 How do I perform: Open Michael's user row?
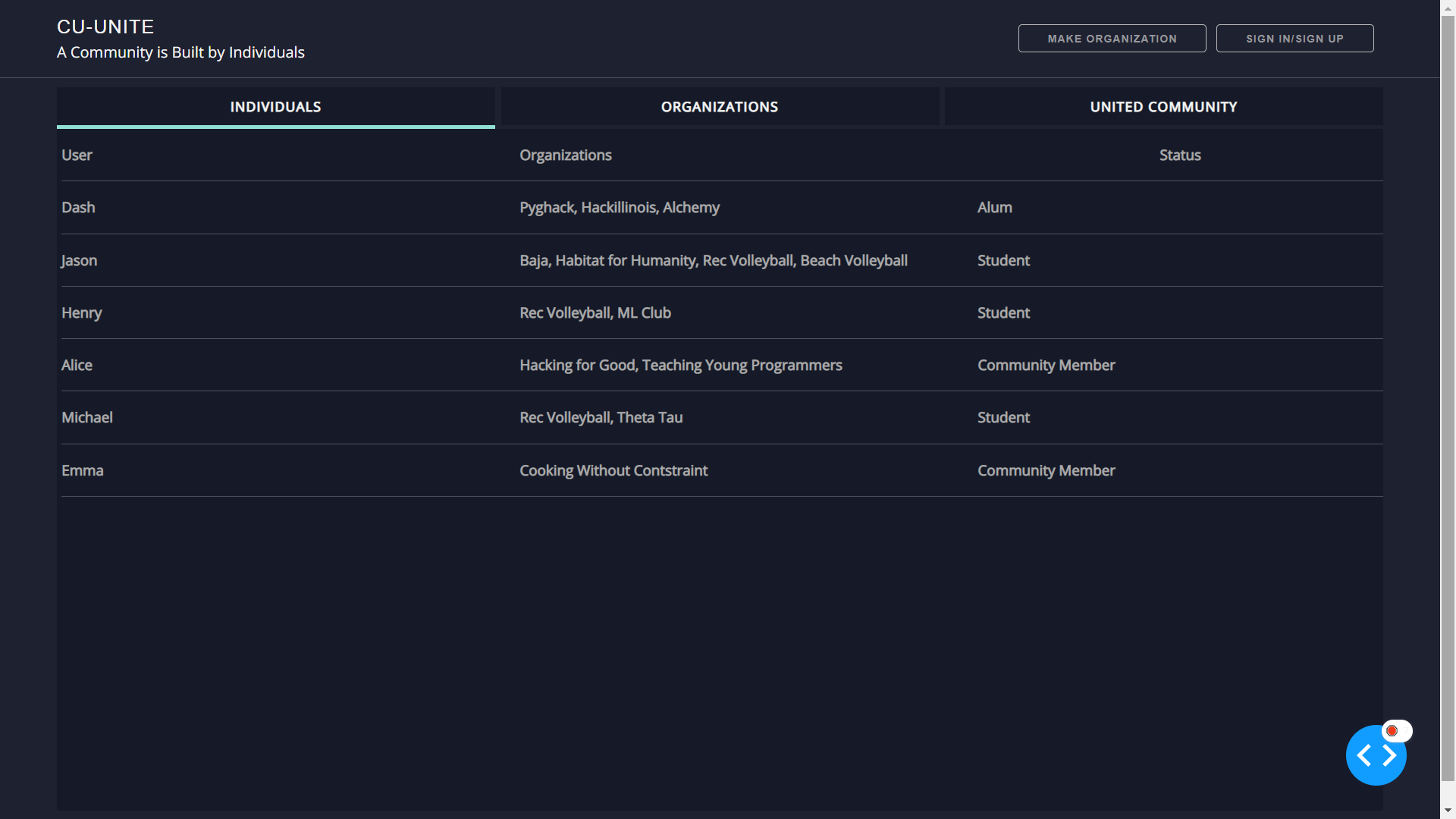pyautogui.click(x=86, y=417)
